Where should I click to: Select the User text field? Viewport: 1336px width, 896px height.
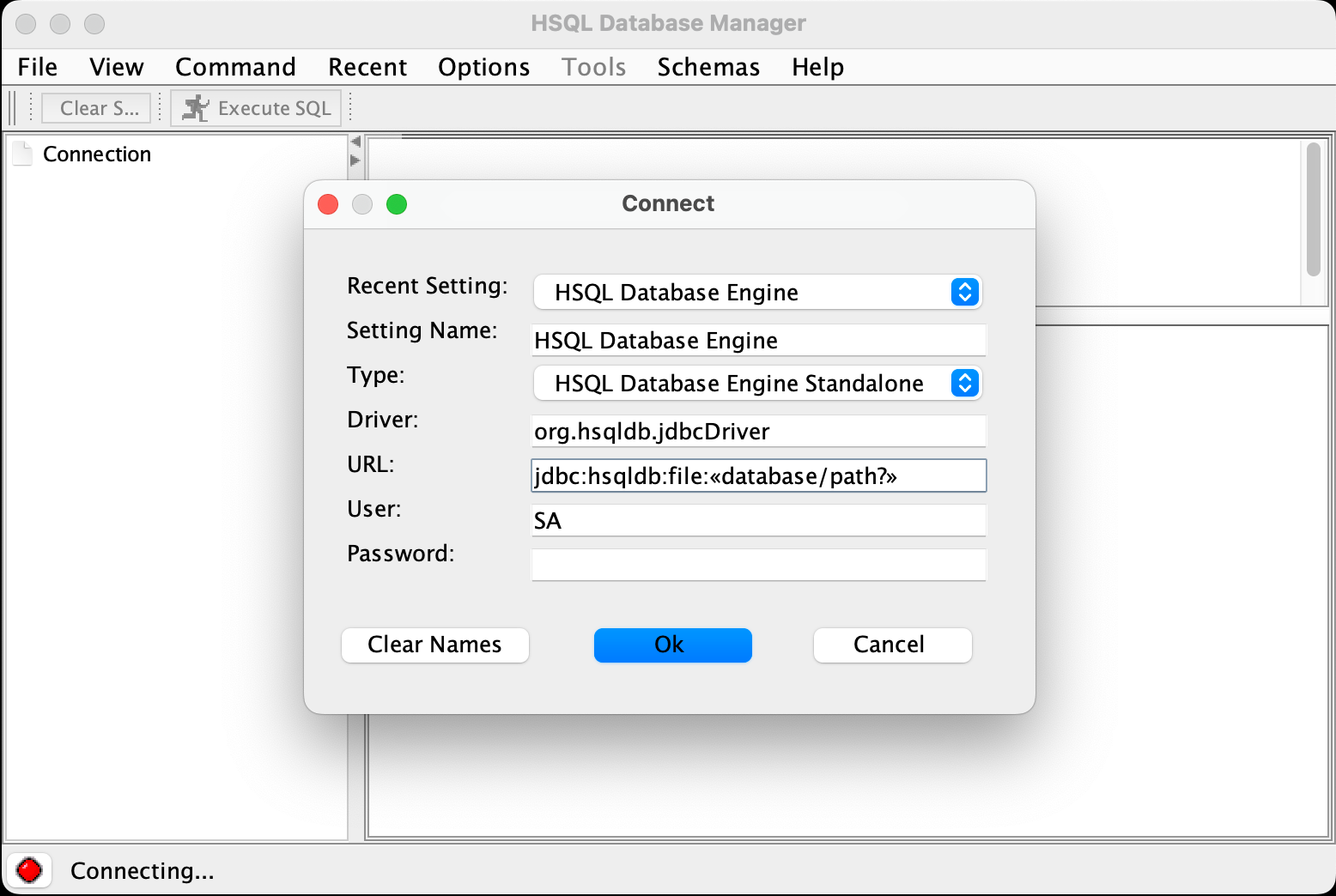758,521
